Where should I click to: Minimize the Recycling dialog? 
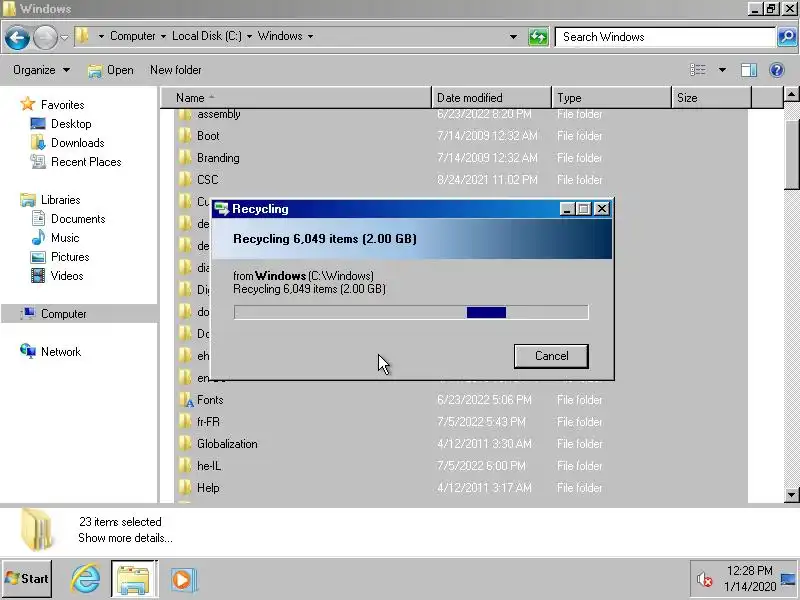[x=567, y=209]
